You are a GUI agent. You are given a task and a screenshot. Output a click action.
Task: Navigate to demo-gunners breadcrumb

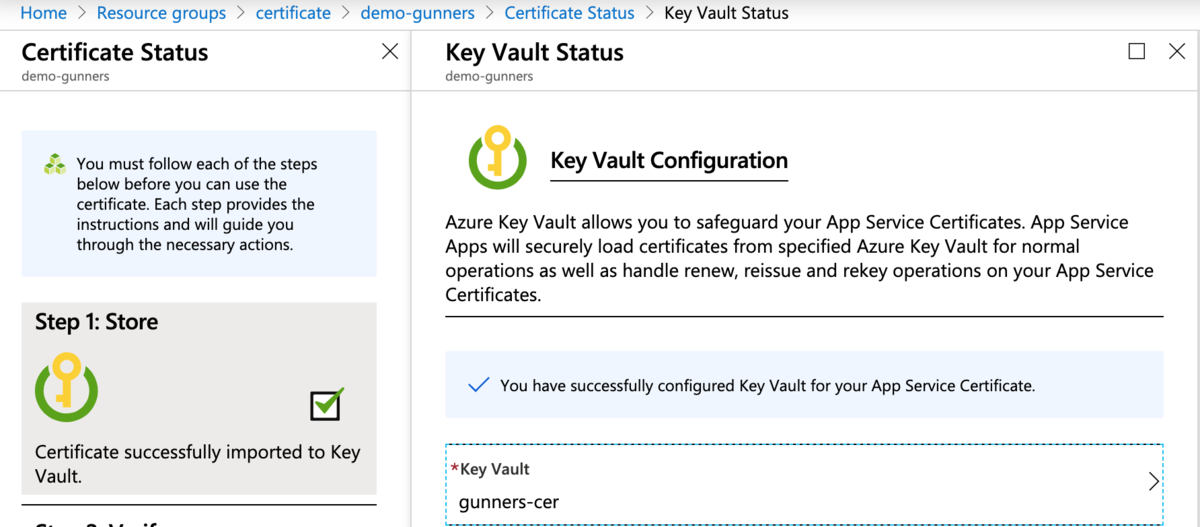pos(417,13)
